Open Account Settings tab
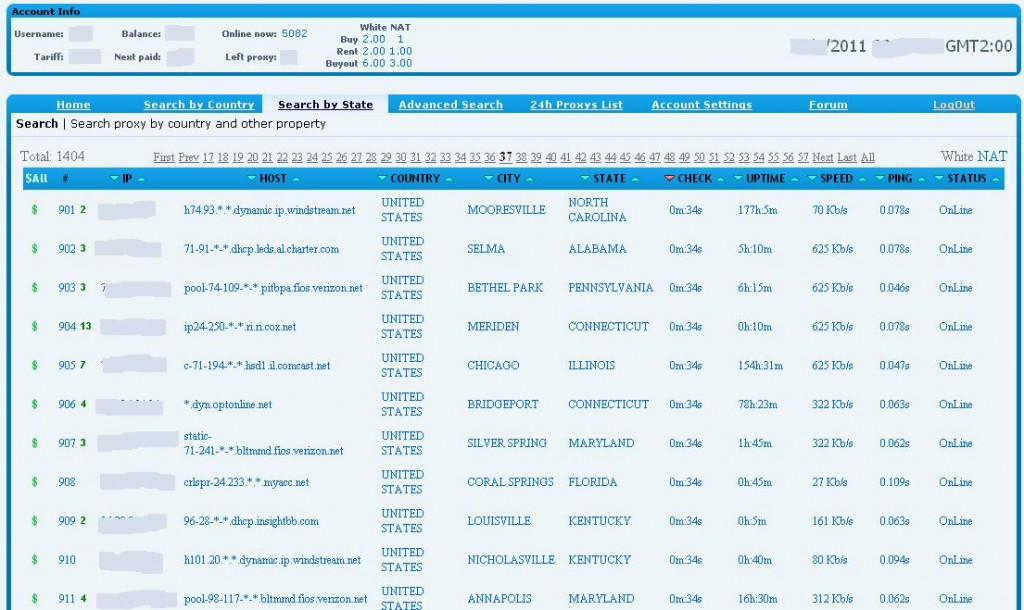 pyautogui.click(x=701, y=104)
